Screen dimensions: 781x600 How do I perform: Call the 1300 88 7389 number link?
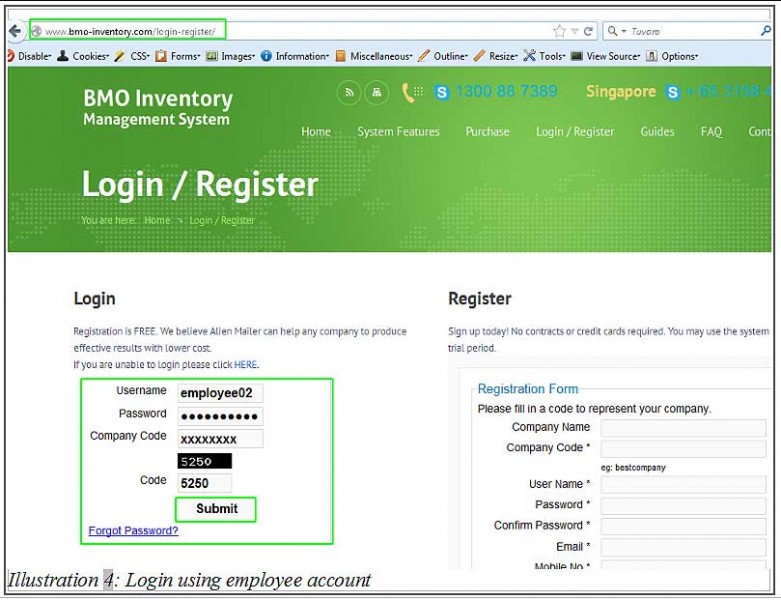(507, 92)
